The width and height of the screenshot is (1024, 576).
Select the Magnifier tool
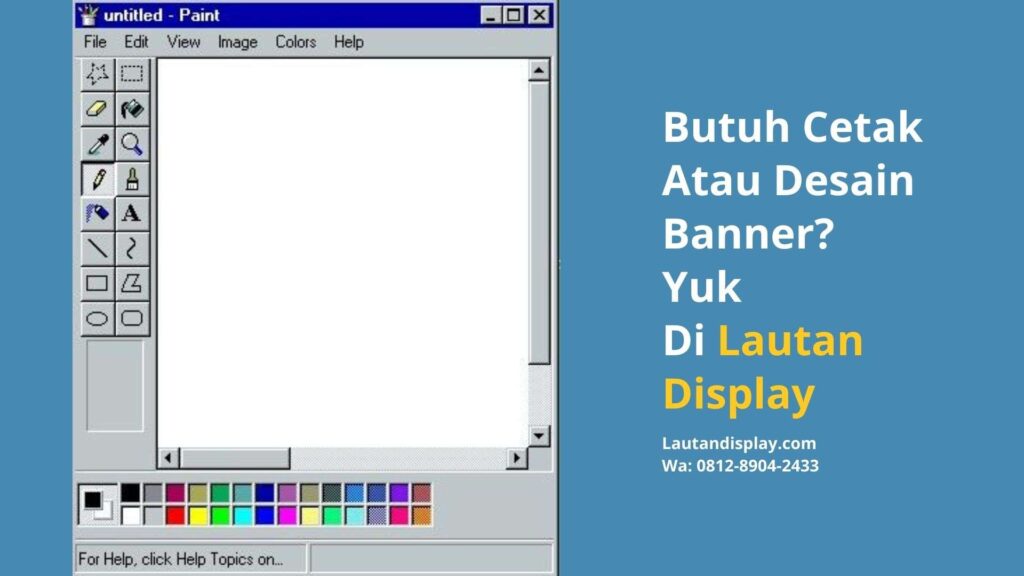coord(131,144)
